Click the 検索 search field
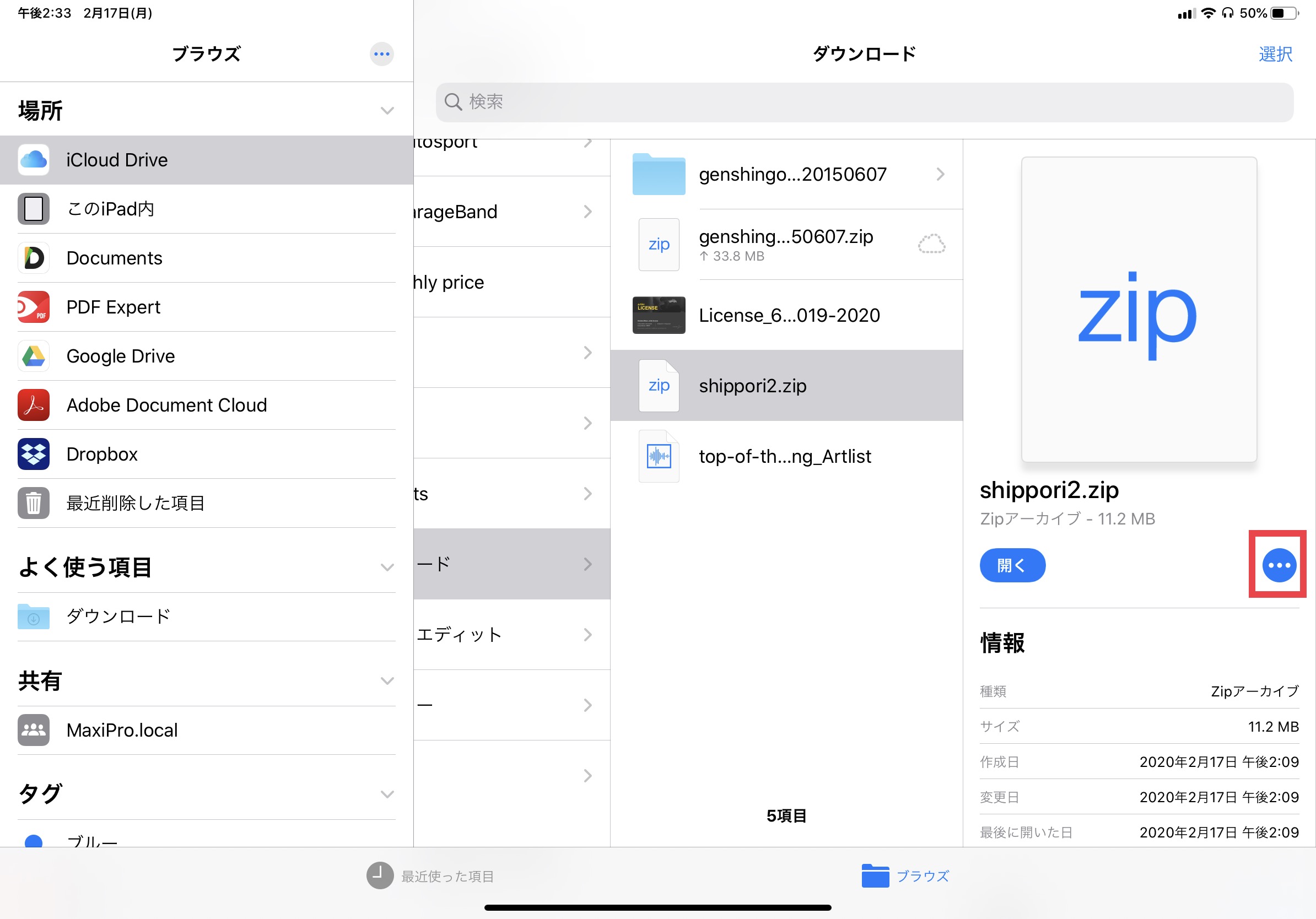Viewport: 1316px width, 919px height. point(864,102)
